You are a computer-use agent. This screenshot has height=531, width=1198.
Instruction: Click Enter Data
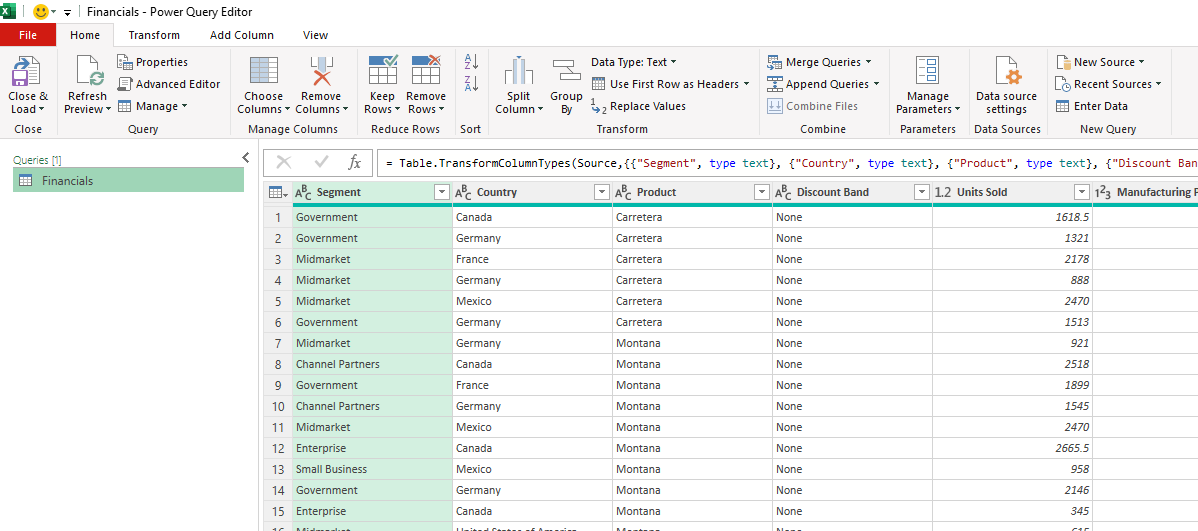coord(1092,106)
